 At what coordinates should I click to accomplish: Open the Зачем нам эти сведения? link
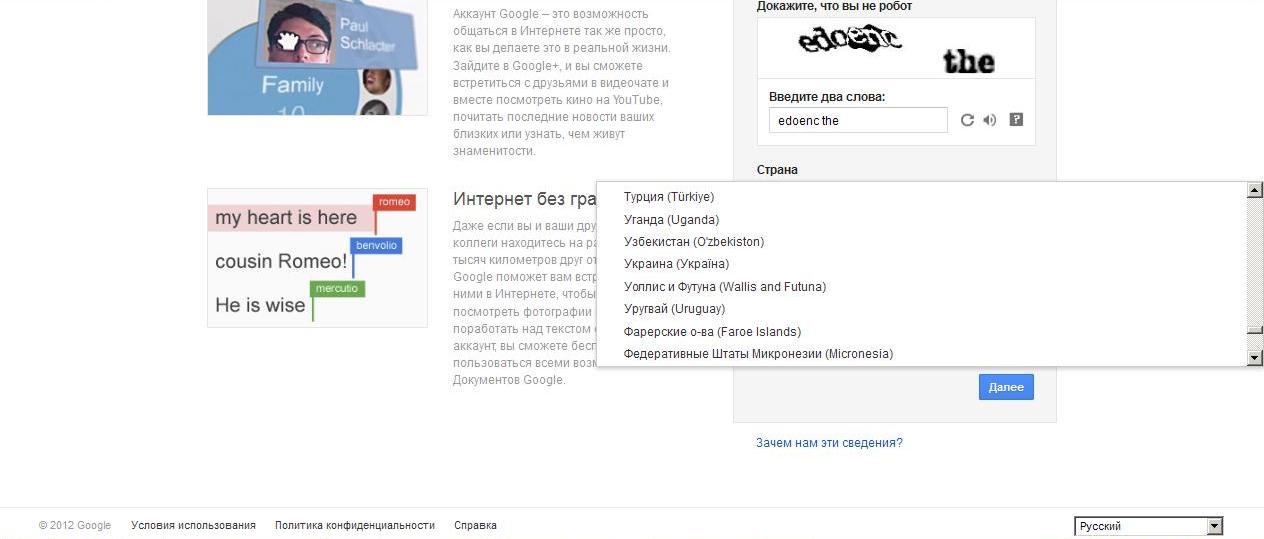829,443
